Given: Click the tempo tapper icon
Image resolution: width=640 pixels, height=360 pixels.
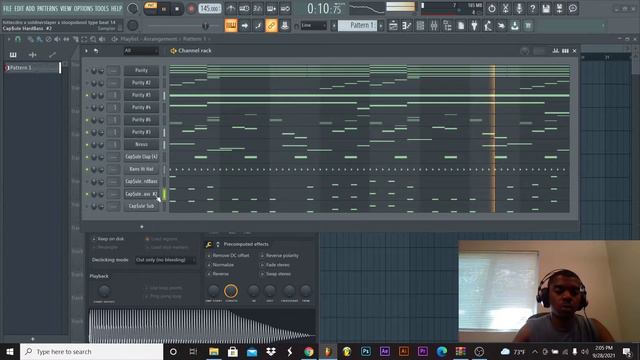Looking at the screenshot, I should pos(488,26).
